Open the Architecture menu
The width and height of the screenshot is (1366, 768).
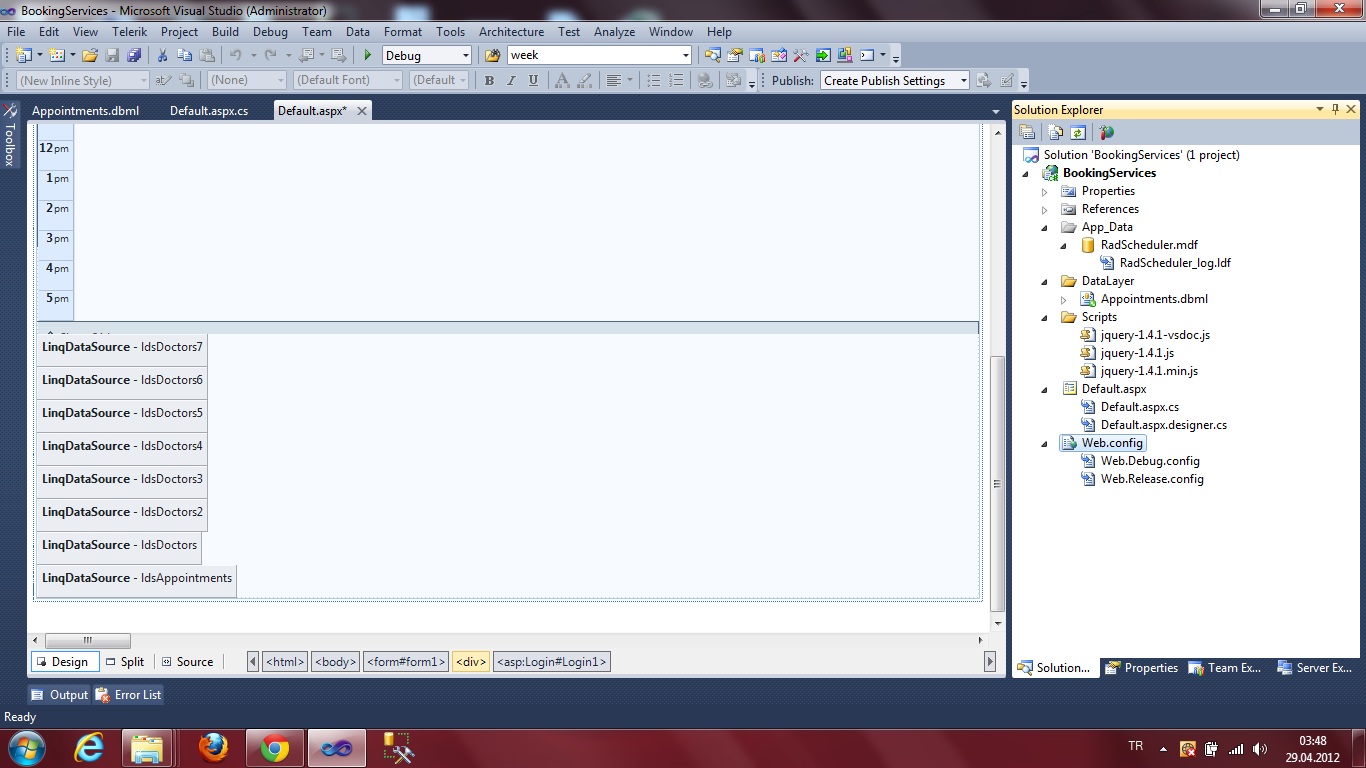[x=511, y=32]
